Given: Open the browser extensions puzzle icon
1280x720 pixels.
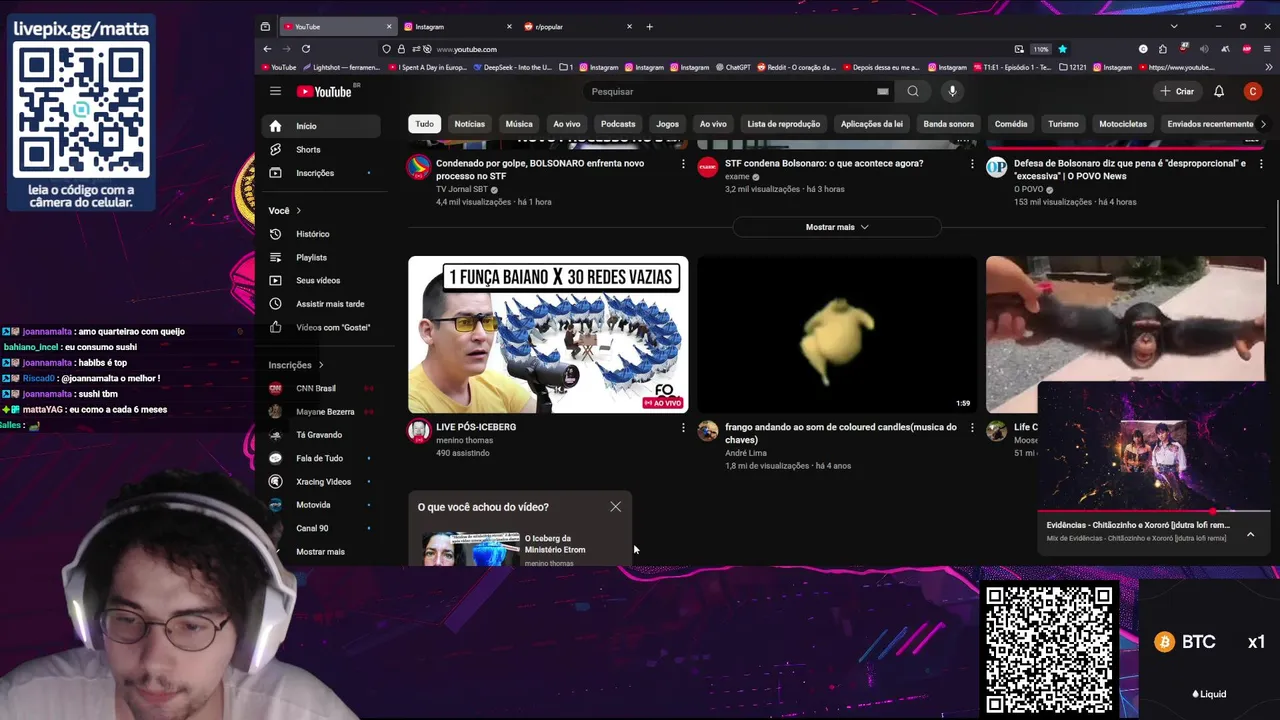Looking at the screenshot, I should [x=1163, y=49].
